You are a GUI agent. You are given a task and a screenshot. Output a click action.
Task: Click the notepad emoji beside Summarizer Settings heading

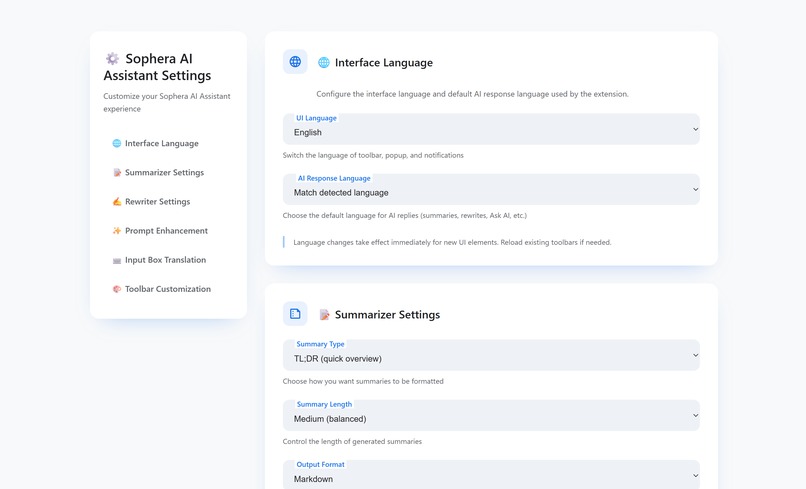324,315
